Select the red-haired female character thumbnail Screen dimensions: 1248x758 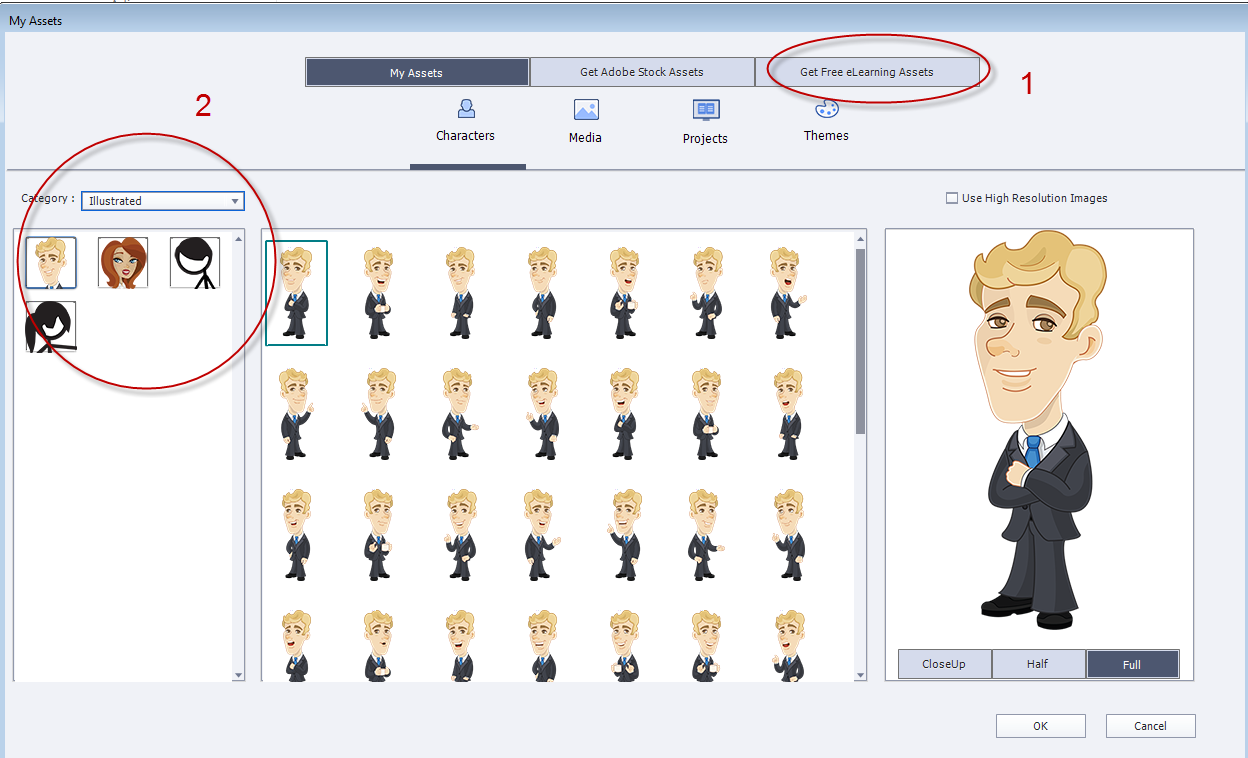(x=122, y=261)
